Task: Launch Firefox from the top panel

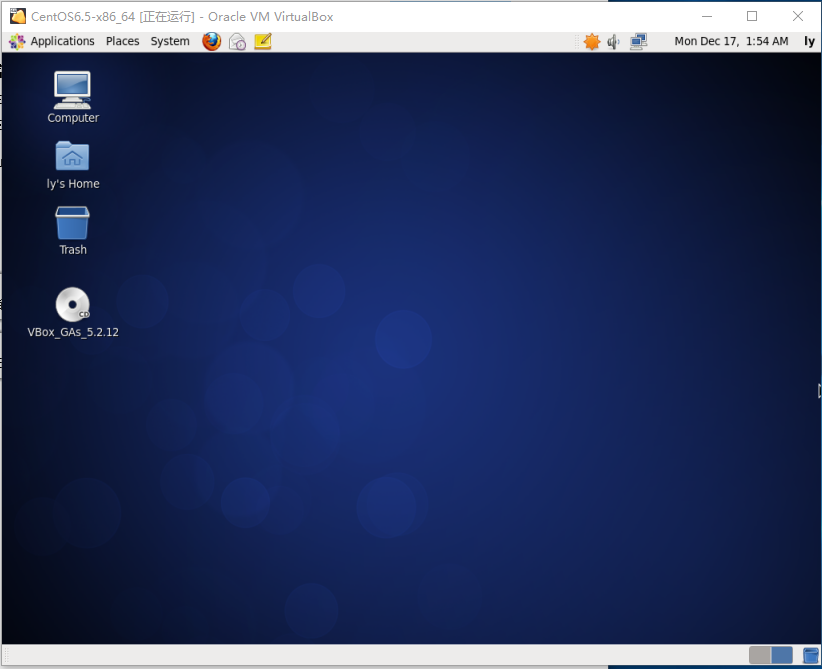Action: click(x=211, y=41)
